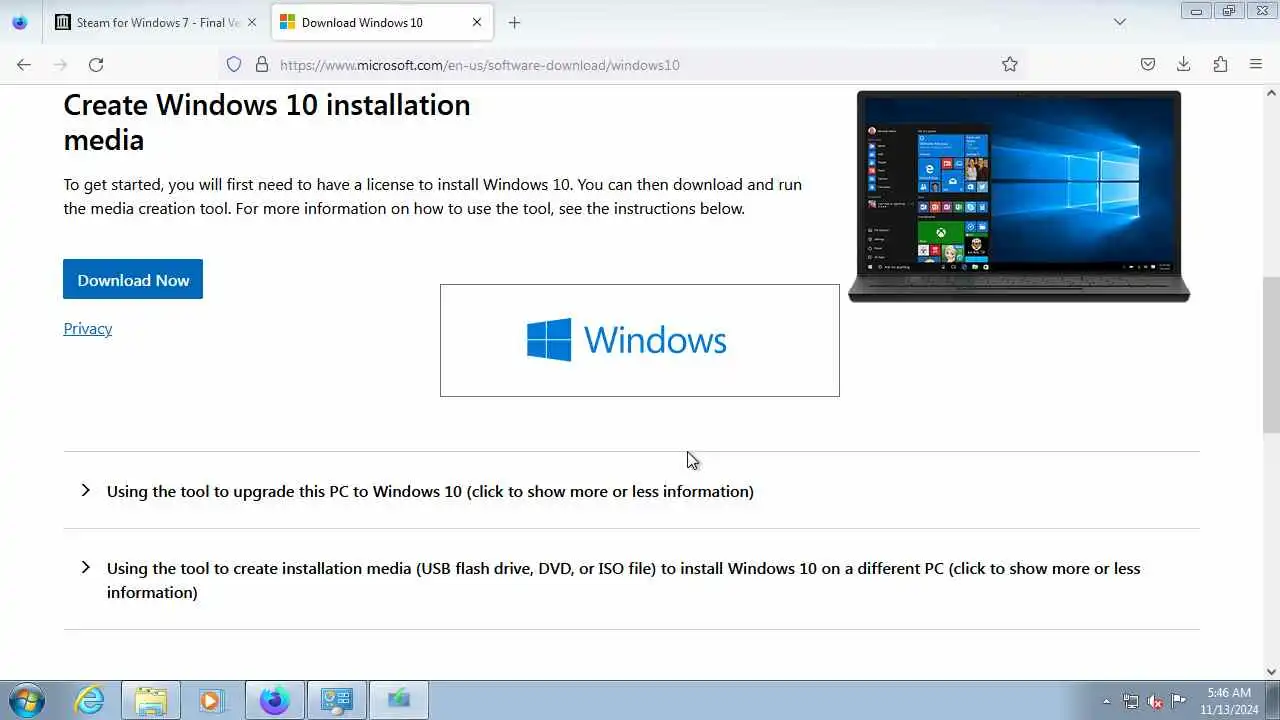Open the tracking protection shield icon
Image resolution: width=1280 pixels, height=720 pixels.
click(234, 65)
